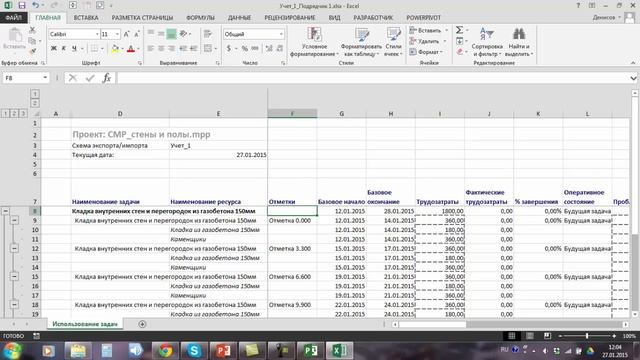Click the Вставить (Insert cells) button
Image resolution: width=640 pixels, height=360 pixels.
pyautogui.click(x=428, y=30)
